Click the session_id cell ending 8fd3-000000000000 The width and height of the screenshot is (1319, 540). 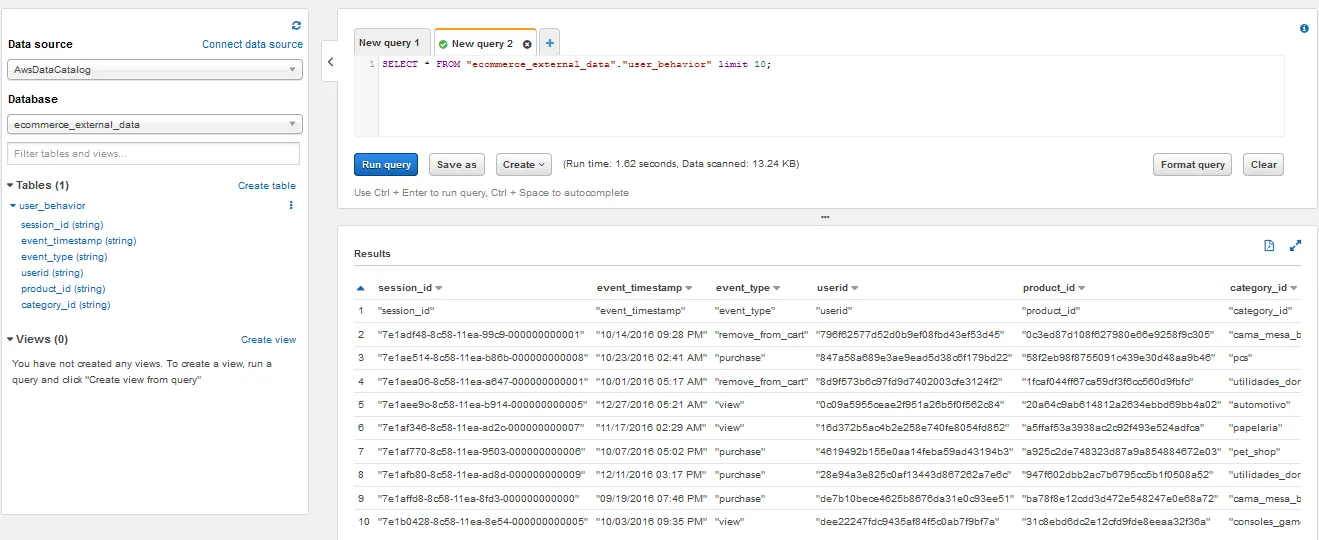pos(480,498)
